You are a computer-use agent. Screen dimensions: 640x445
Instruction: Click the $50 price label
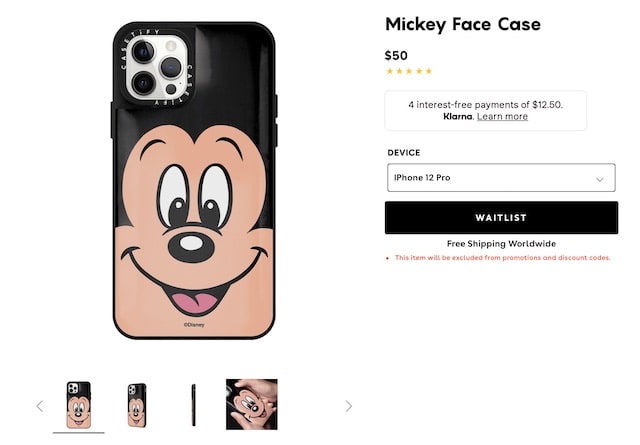(x=396, y=56)
